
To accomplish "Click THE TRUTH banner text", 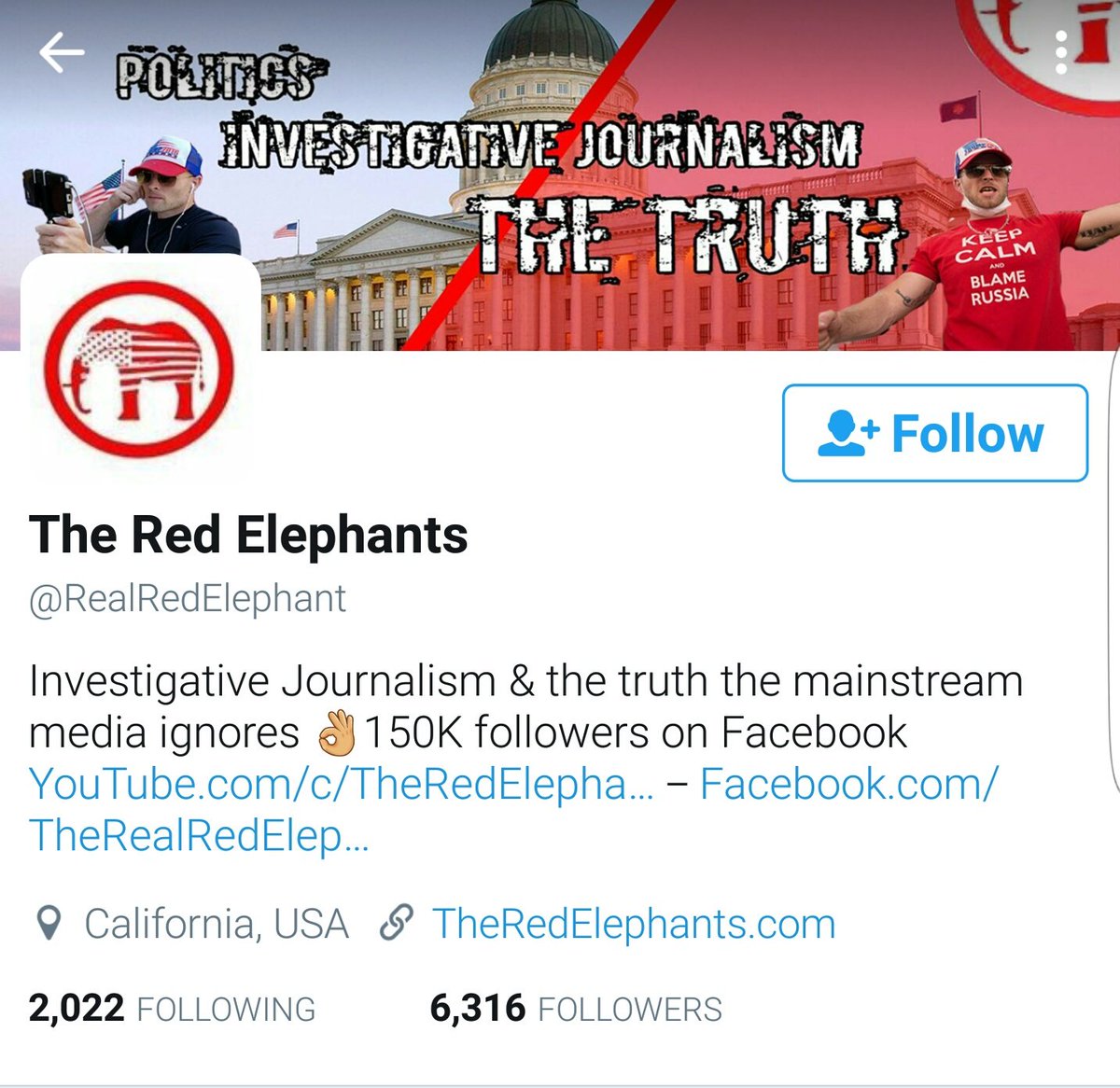I will [689, 236].
